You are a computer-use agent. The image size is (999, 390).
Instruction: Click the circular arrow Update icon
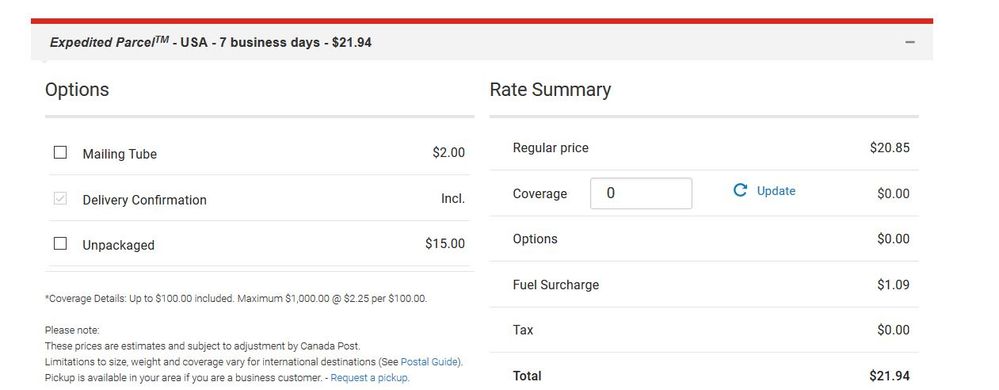(x=740, y=190)
